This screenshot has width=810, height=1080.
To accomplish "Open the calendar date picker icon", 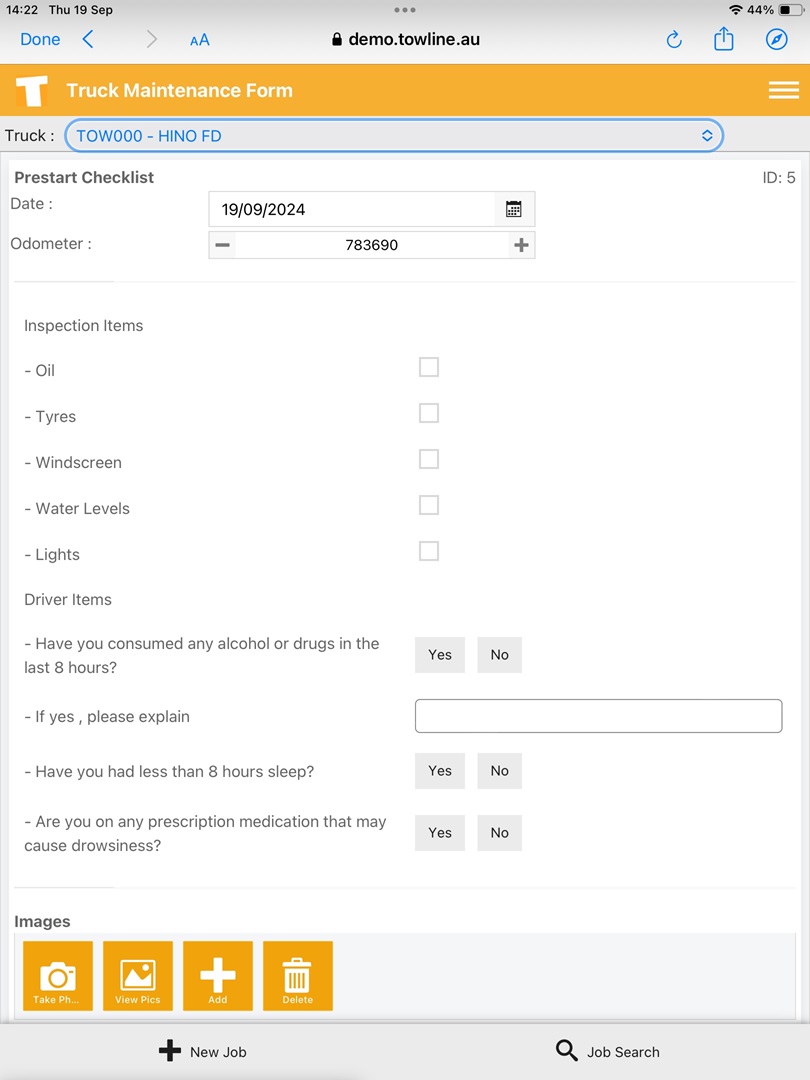I will point(514,209).
